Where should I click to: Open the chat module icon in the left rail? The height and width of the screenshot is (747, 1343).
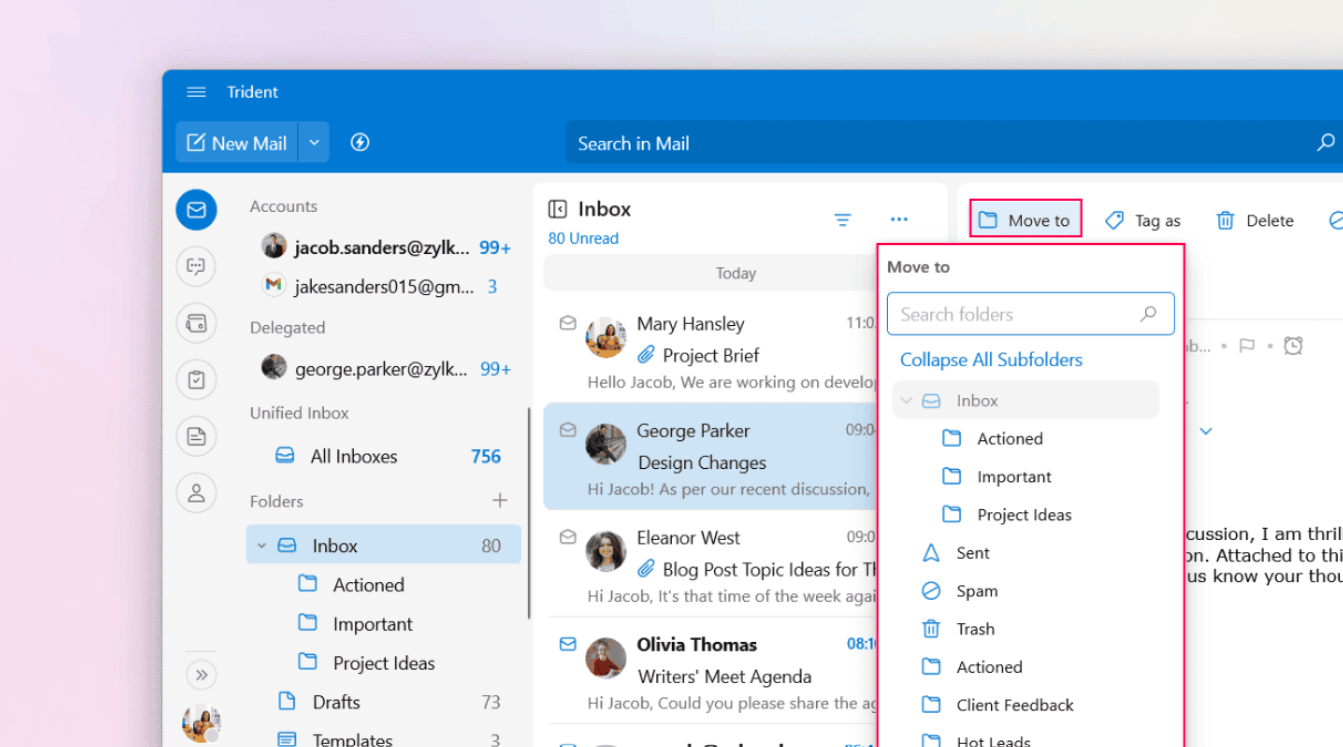click(196, 266)
